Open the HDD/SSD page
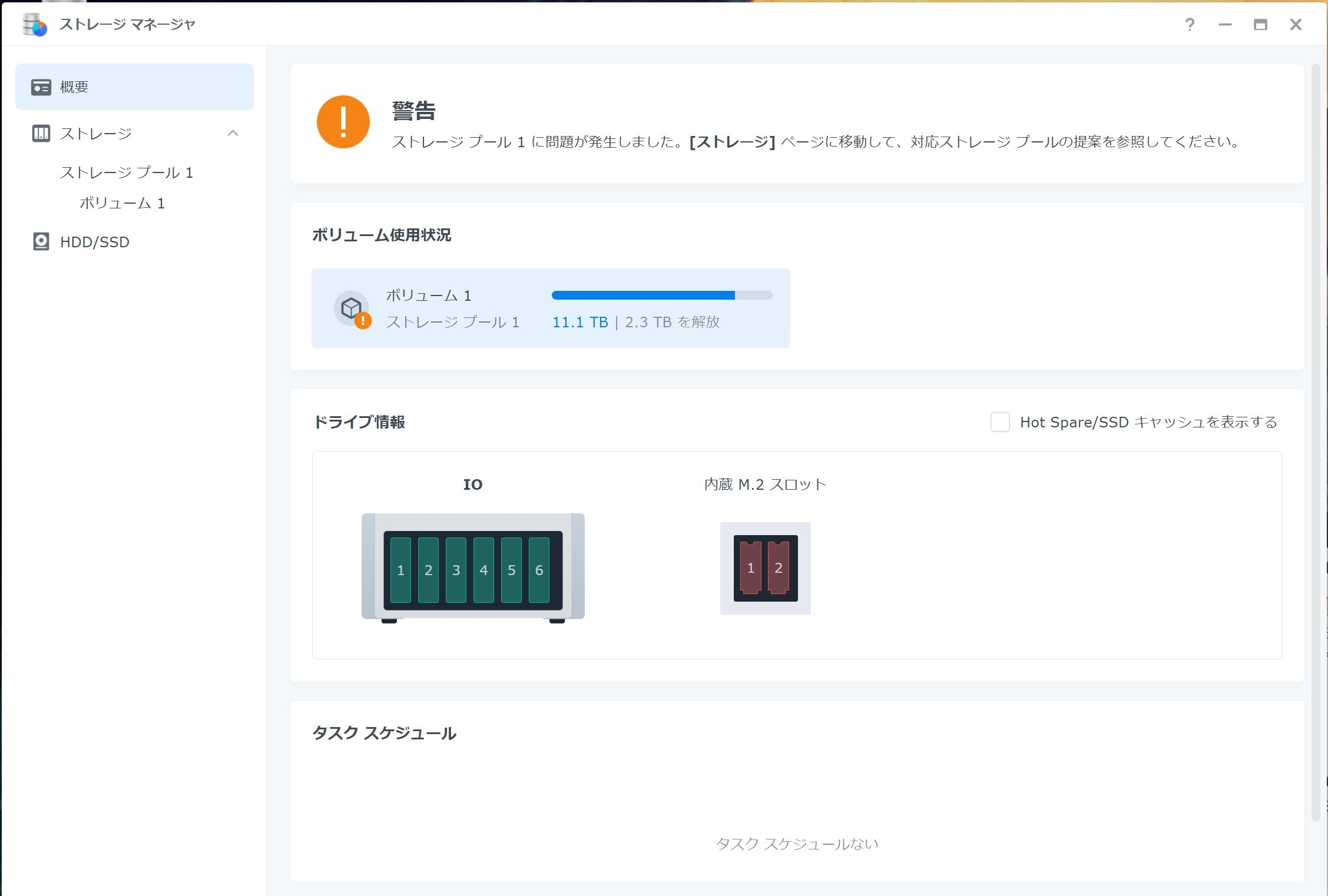Image resolution: width=1328 pixels, height=896 pixels. [94, 242]
